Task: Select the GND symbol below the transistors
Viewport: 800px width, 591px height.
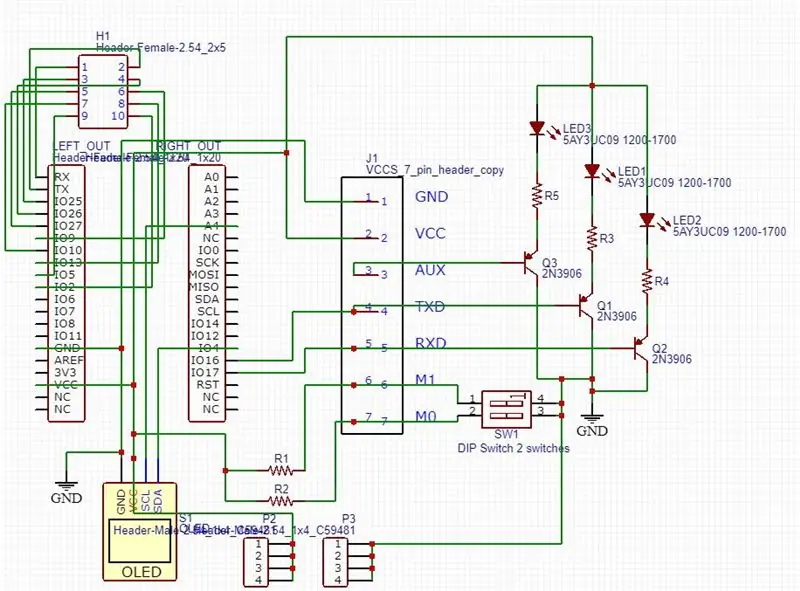Action: (592, 425)
